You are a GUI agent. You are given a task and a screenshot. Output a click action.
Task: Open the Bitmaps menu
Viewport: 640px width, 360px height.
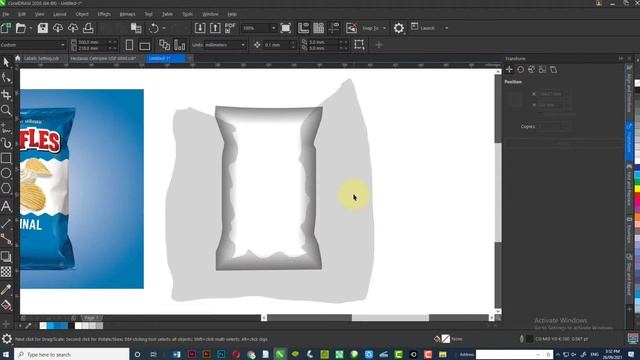pyautogui.click(x=127, y=14)
